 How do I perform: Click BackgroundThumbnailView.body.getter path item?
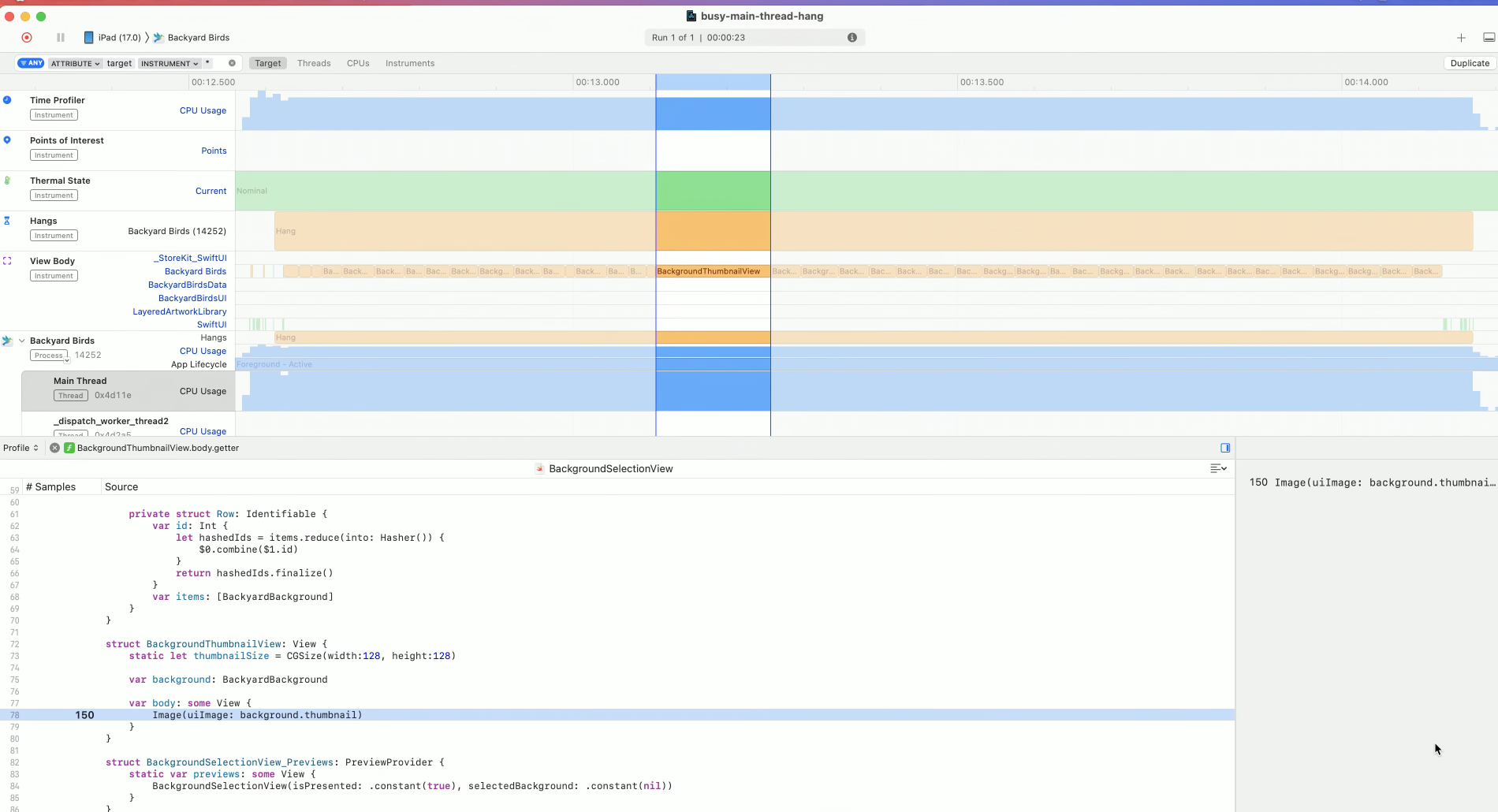[x=158, y=448]
